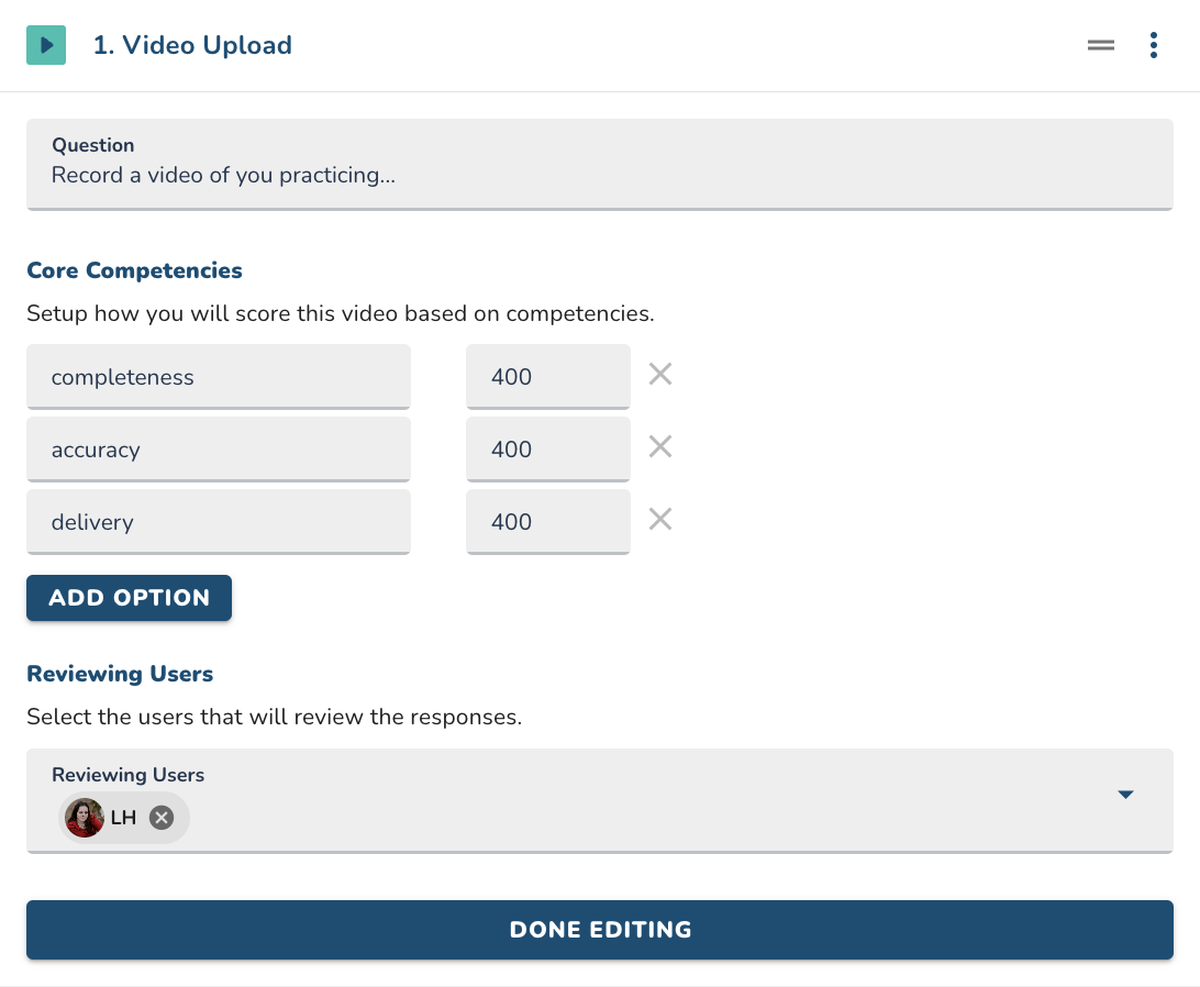Click the '1. Video Upload' title
This screenshot has height=987, width=1200.
tap(192, 45)
